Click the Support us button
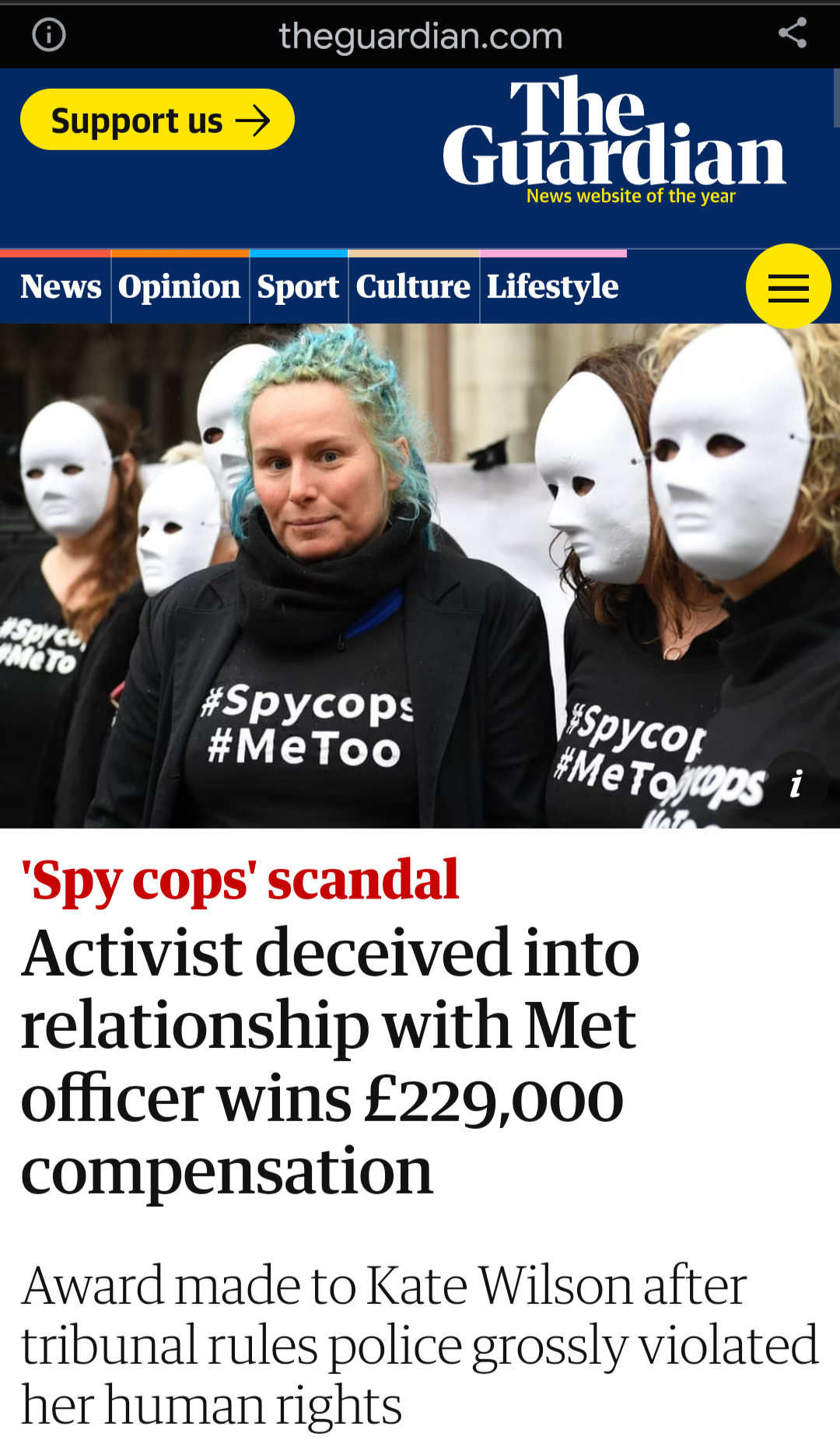Screen dimensions: 840x1451 tap(157, 120)
